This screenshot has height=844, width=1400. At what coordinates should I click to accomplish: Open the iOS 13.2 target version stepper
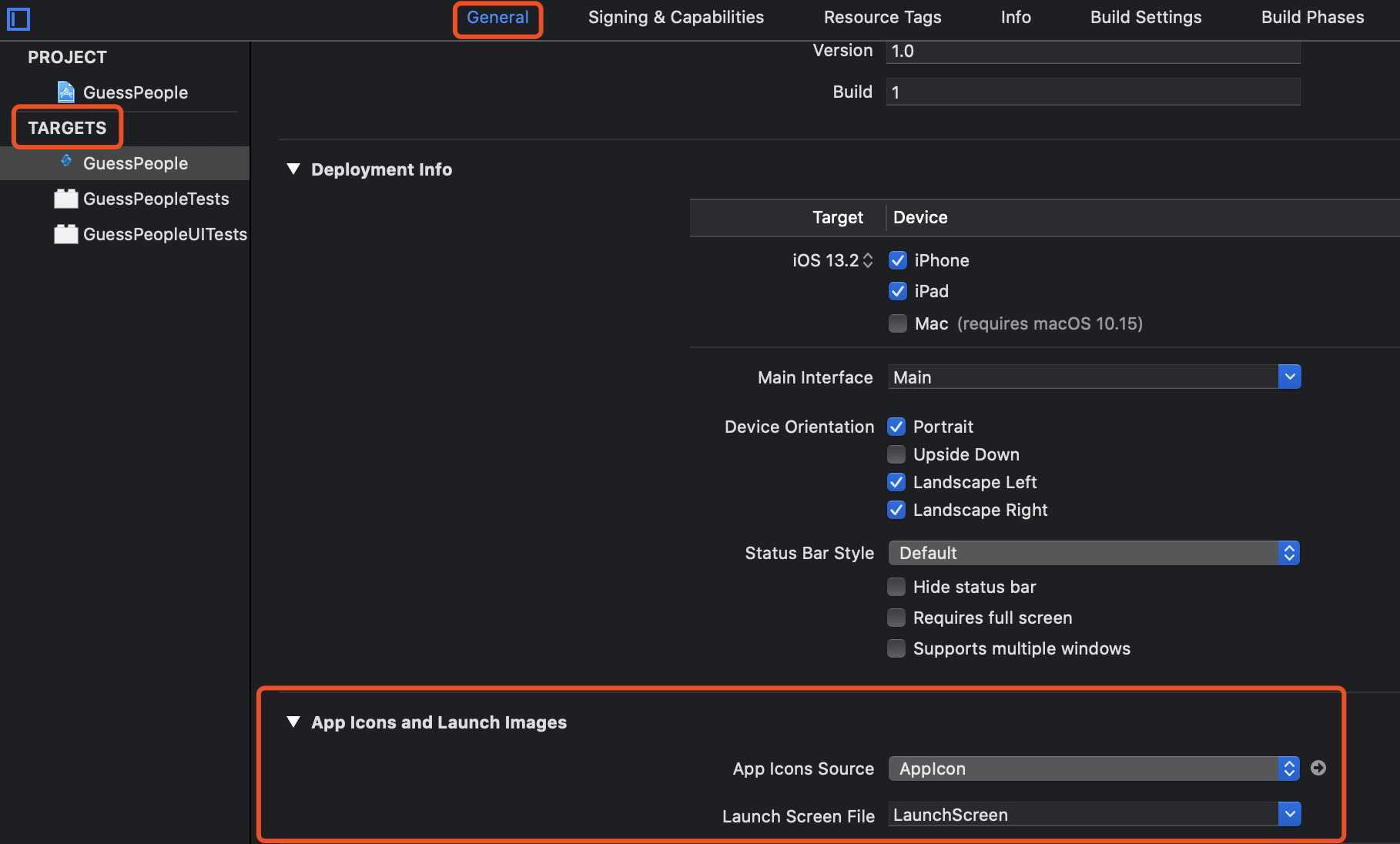868,260
